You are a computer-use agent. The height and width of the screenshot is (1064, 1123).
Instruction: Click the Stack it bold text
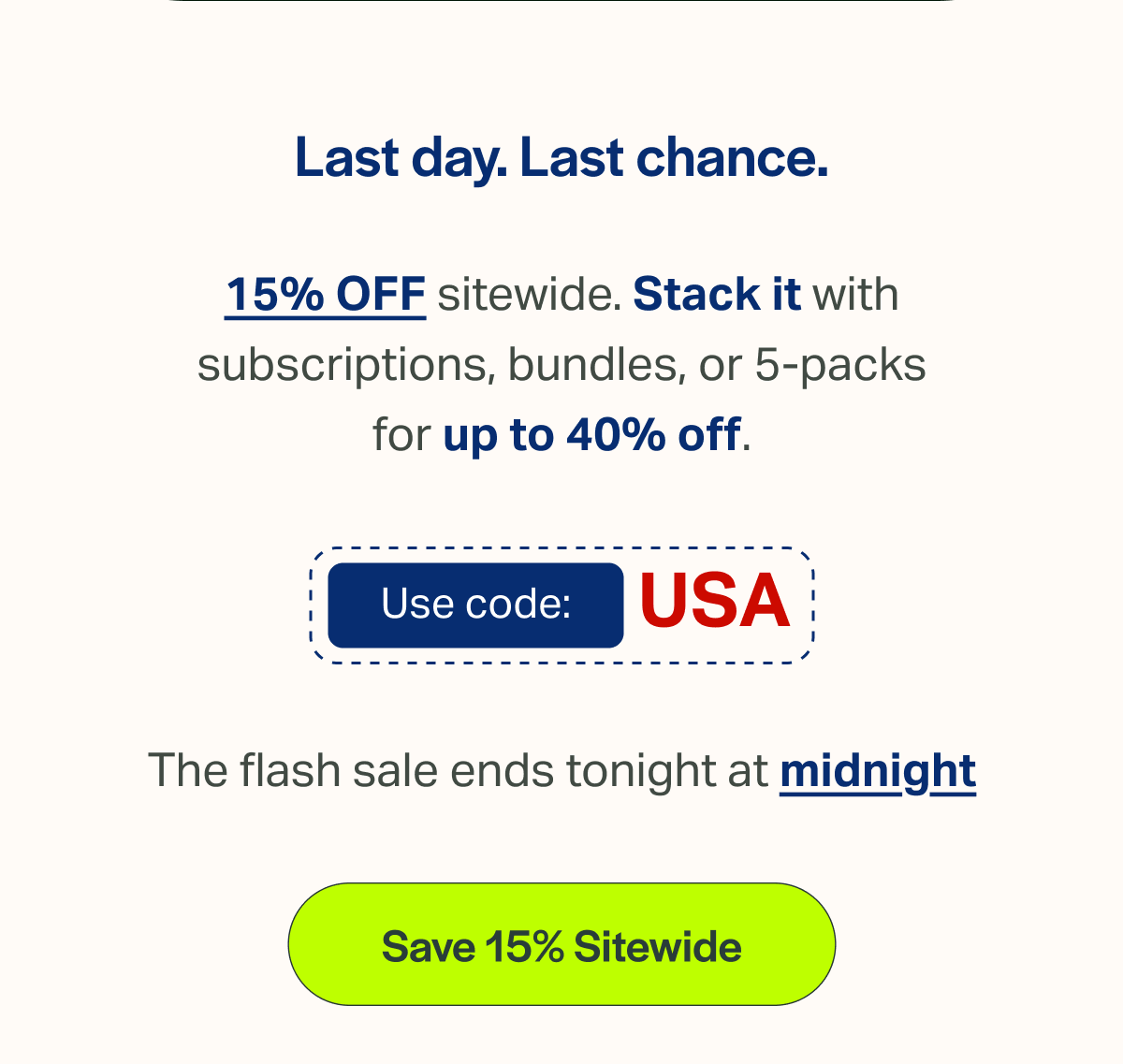[717, 294]
